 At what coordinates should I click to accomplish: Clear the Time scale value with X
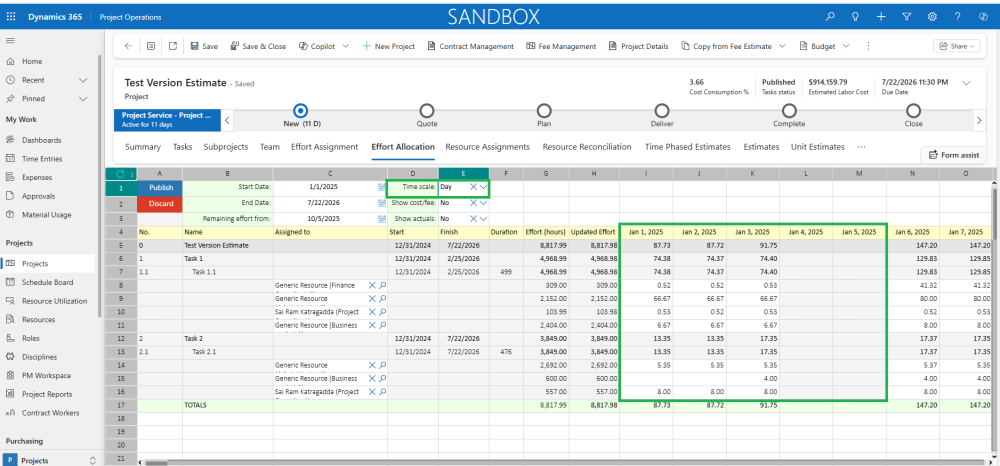[473, 187]
